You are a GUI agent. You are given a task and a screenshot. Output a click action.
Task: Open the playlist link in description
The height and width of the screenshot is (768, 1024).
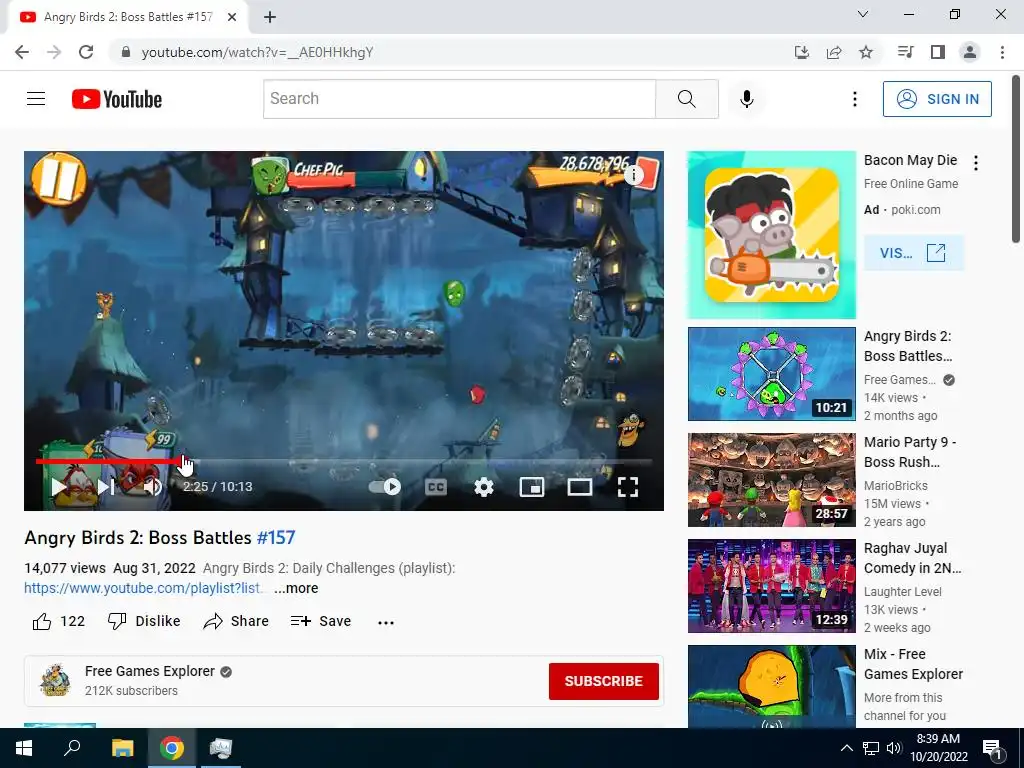144,588
